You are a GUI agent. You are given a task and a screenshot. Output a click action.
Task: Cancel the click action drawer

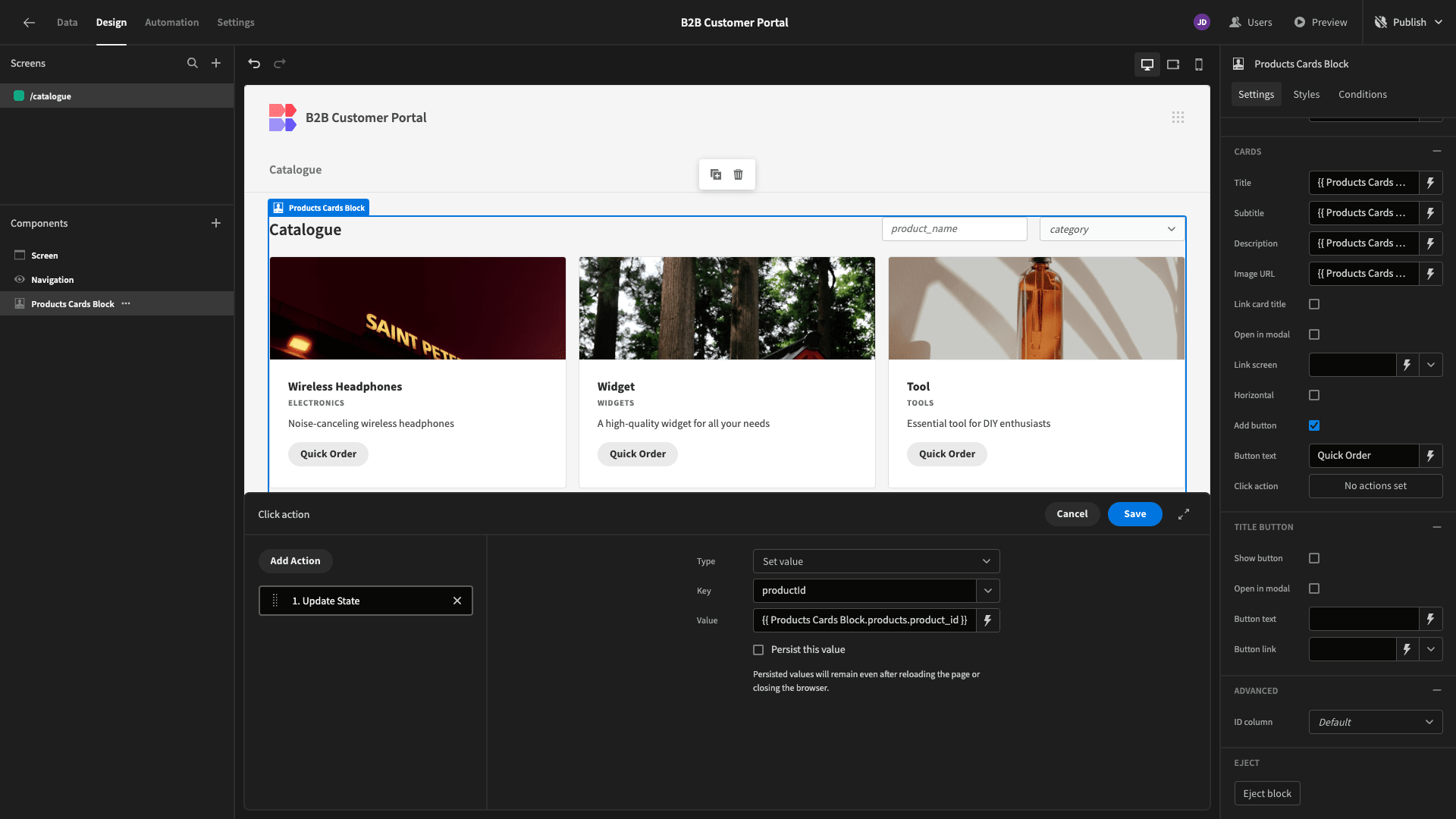click(1072, 514)
